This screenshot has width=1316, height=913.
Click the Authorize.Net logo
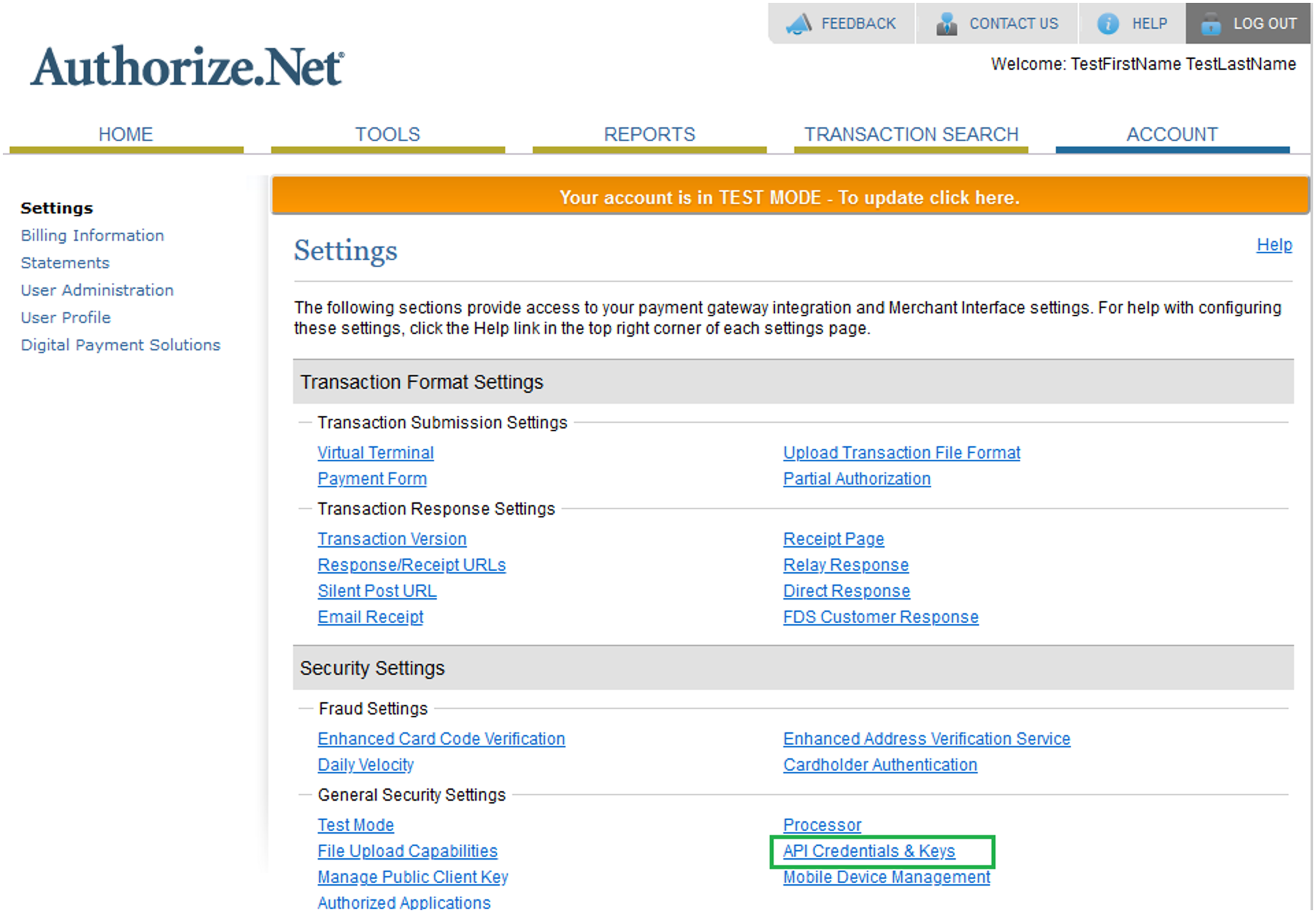pyautogui.click(x=187, y=66)
